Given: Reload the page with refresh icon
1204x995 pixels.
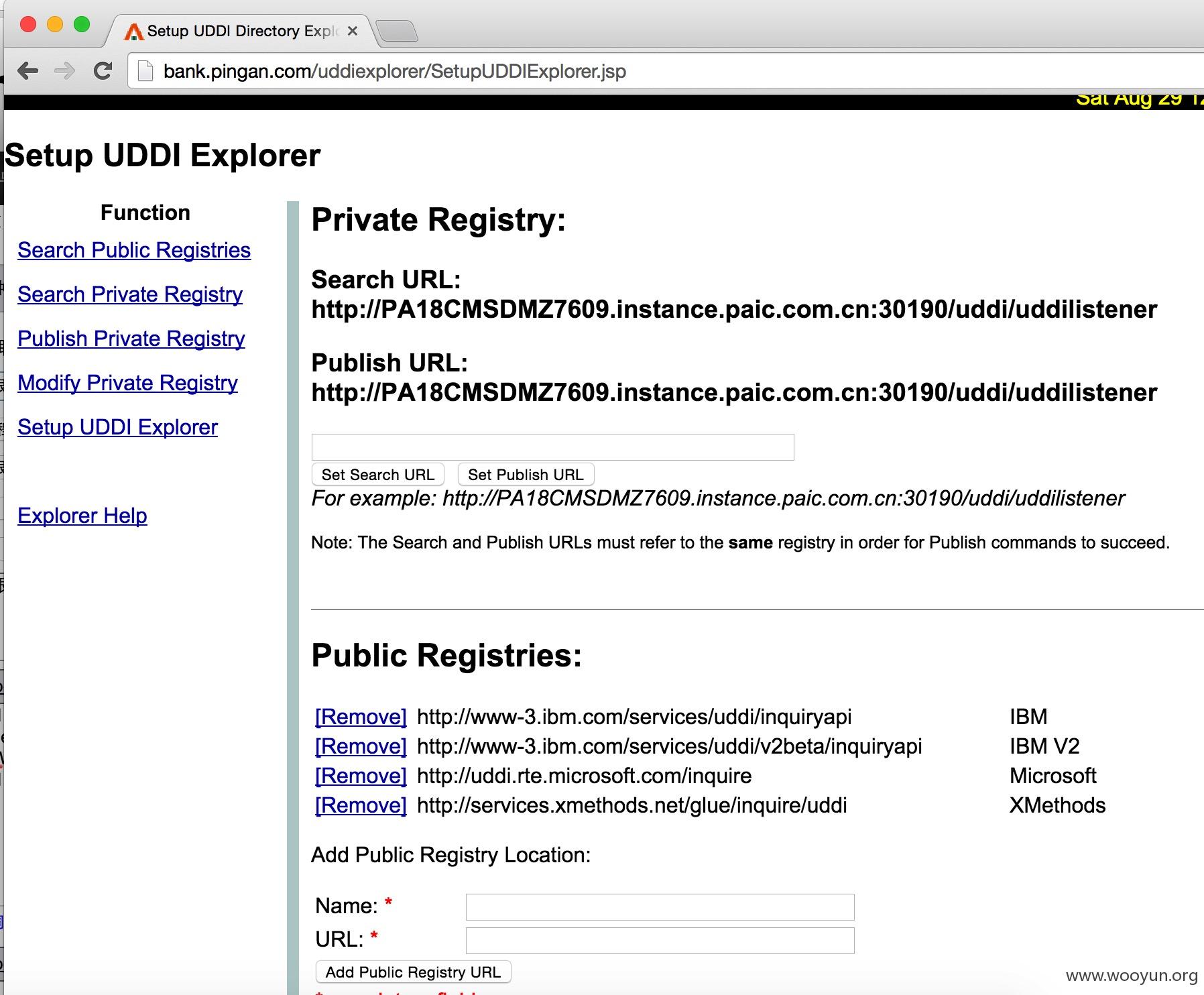Looking at the screenshot, I should pyautogui.click(x=103, y=70).
